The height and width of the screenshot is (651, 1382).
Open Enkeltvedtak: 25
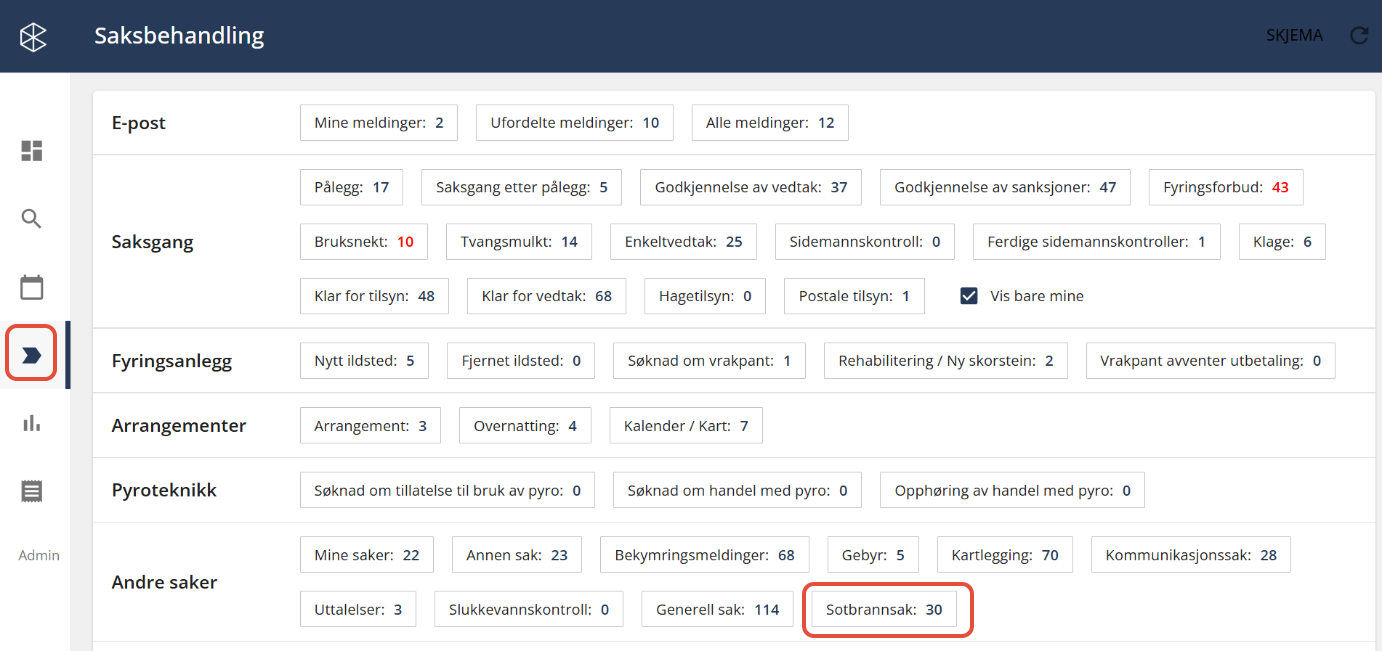click(x=683, y=242)
